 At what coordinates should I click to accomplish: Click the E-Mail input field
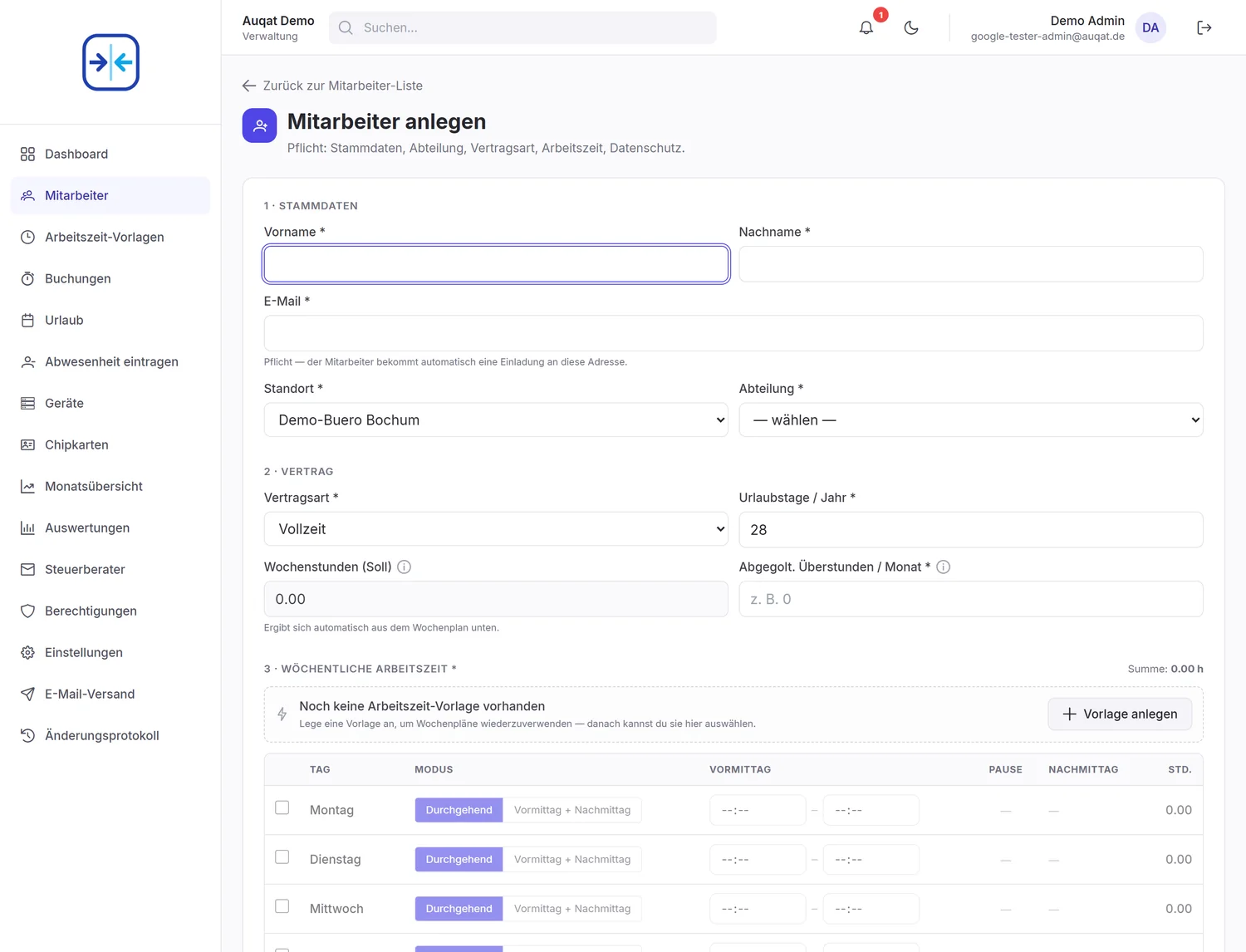733,333
